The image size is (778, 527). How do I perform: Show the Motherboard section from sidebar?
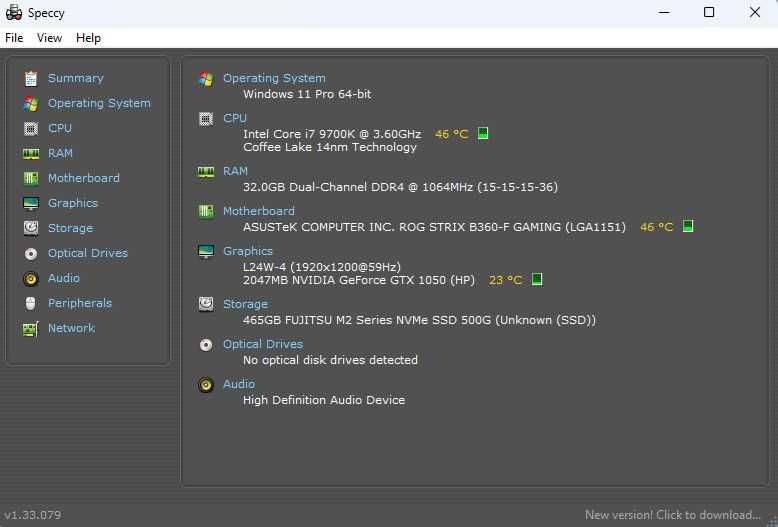[x=83, y=178]
